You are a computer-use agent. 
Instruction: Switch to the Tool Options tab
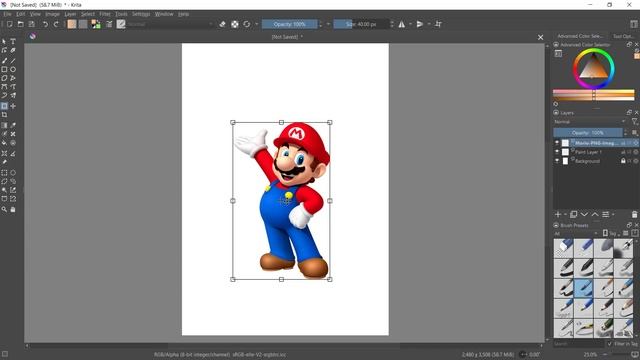coord(623,36)
